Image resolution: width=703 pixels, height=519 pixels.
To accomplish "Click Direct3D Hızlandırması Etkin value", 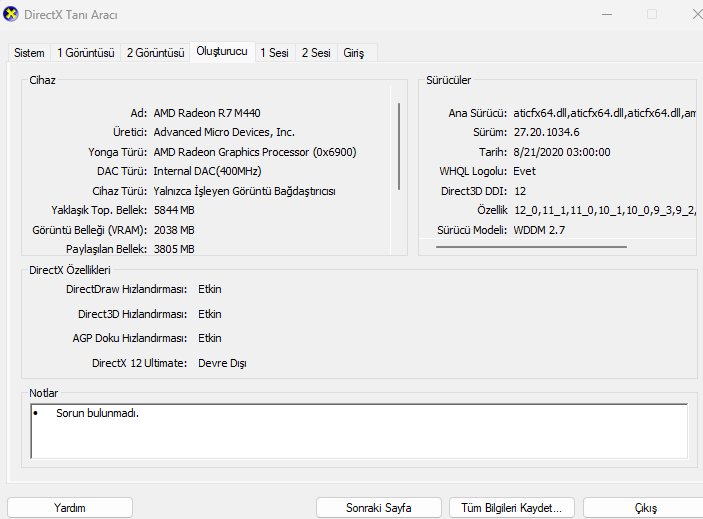I will (210, 314).
